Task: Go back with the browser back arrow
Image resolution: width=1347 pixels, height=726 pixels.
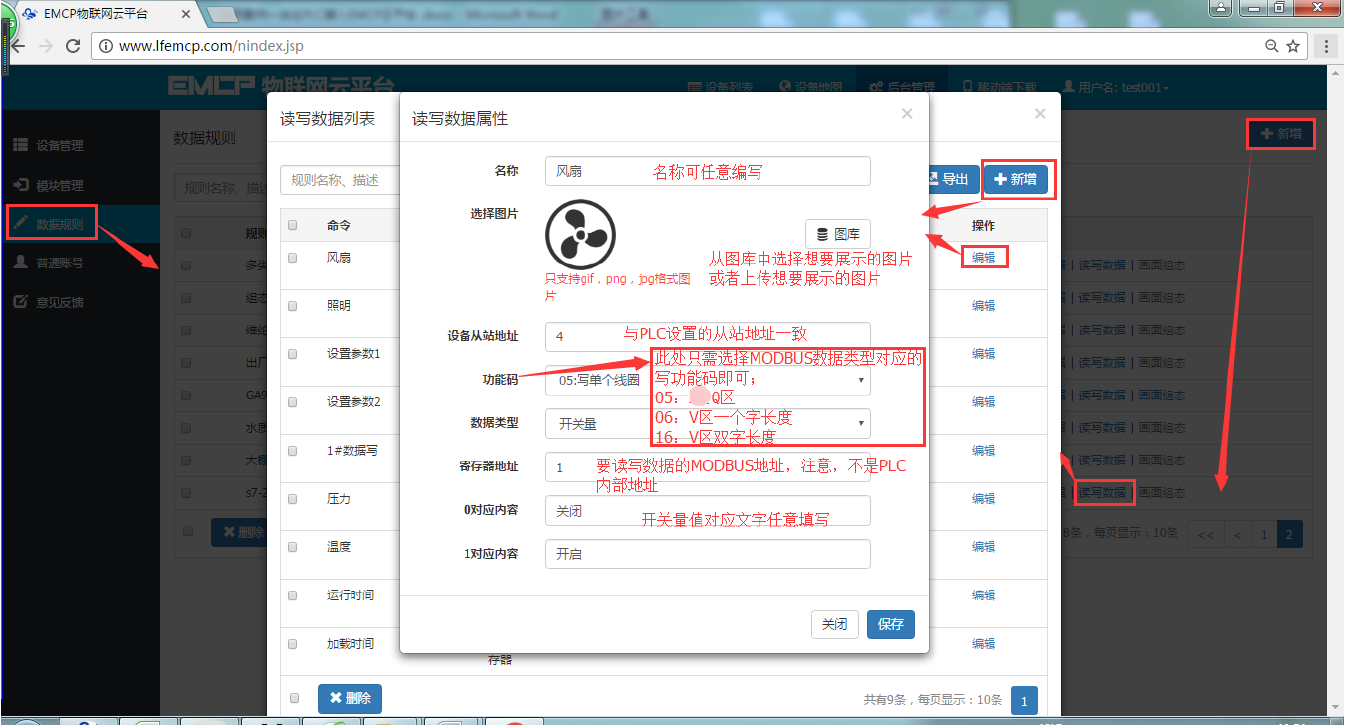Action: (x=18, y=46)
